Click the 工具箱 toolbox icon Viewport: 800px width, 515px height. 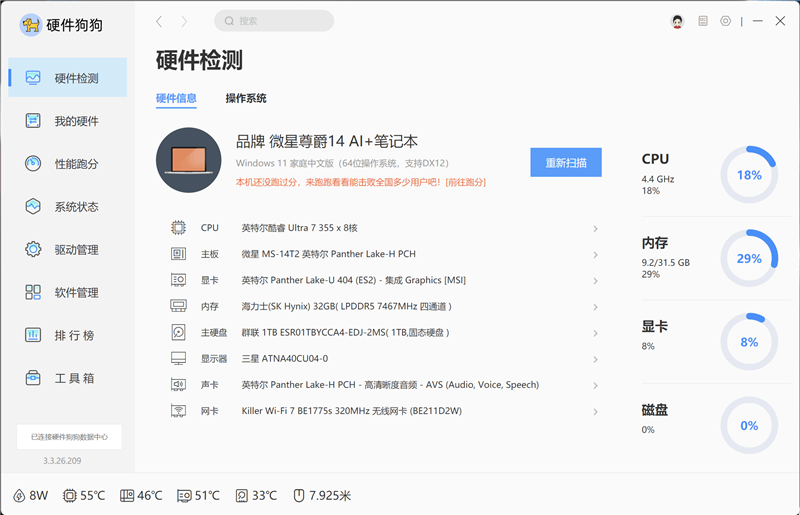click(33, 378)
